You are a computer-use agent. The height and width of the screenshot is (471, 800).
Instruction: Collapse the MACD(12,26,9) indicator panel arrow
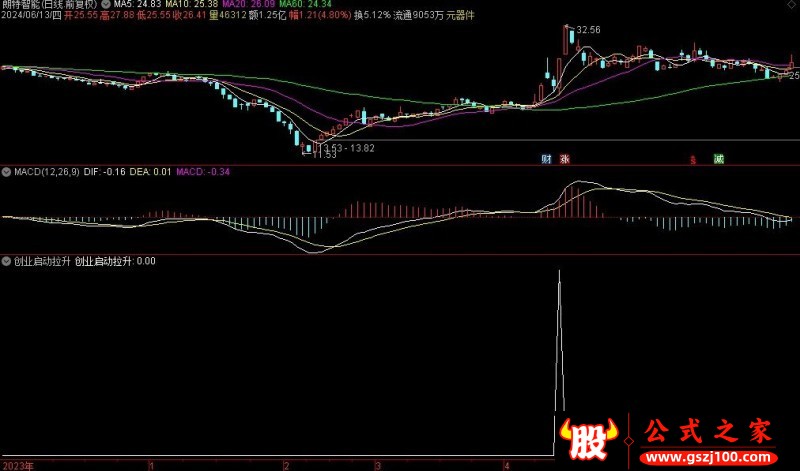[7, 172]
